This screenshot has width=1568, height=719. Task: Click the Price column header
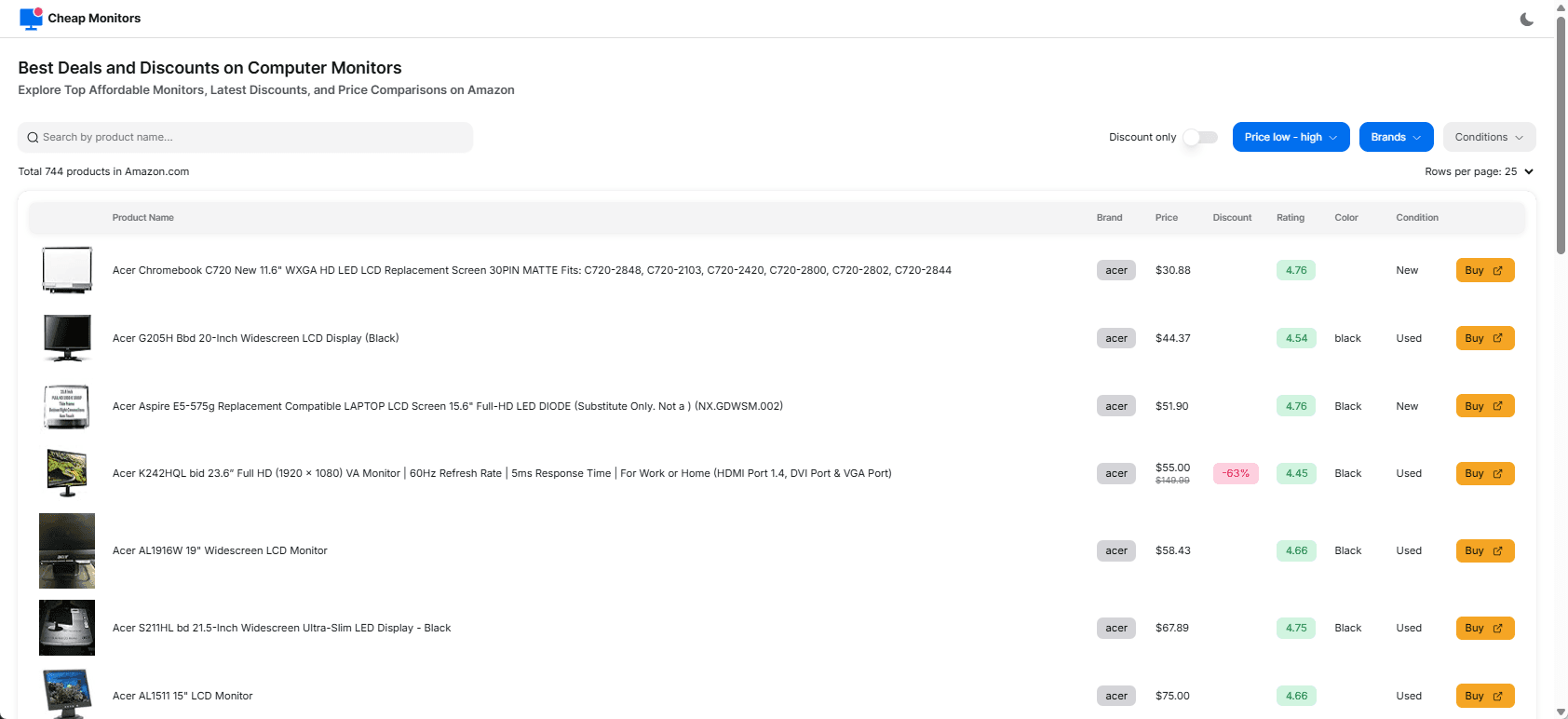(1167, 218)
